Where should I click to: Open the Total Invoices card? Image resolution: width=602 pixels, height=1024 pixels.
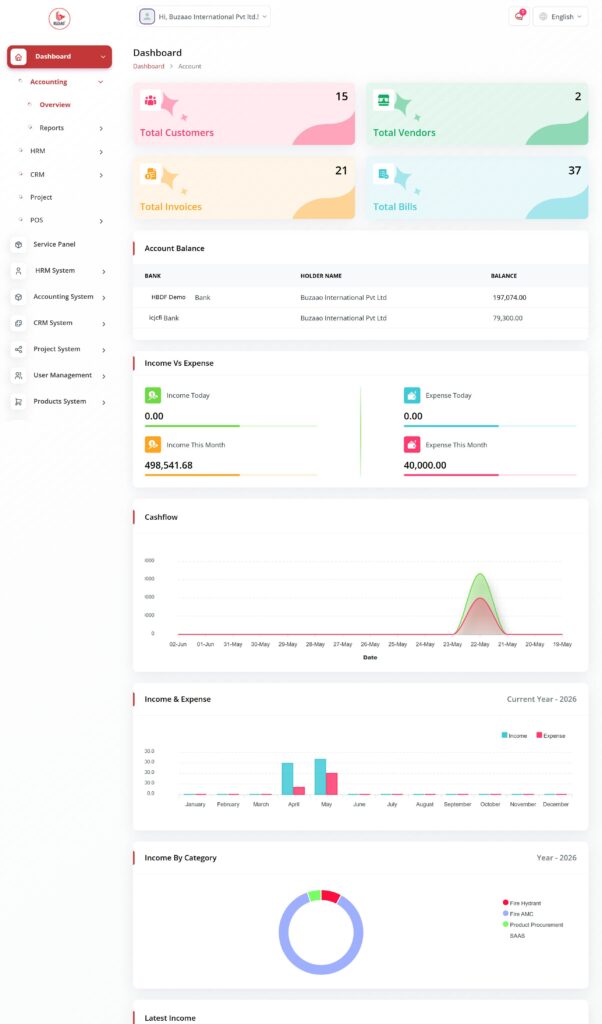click(x=244, y=187)
